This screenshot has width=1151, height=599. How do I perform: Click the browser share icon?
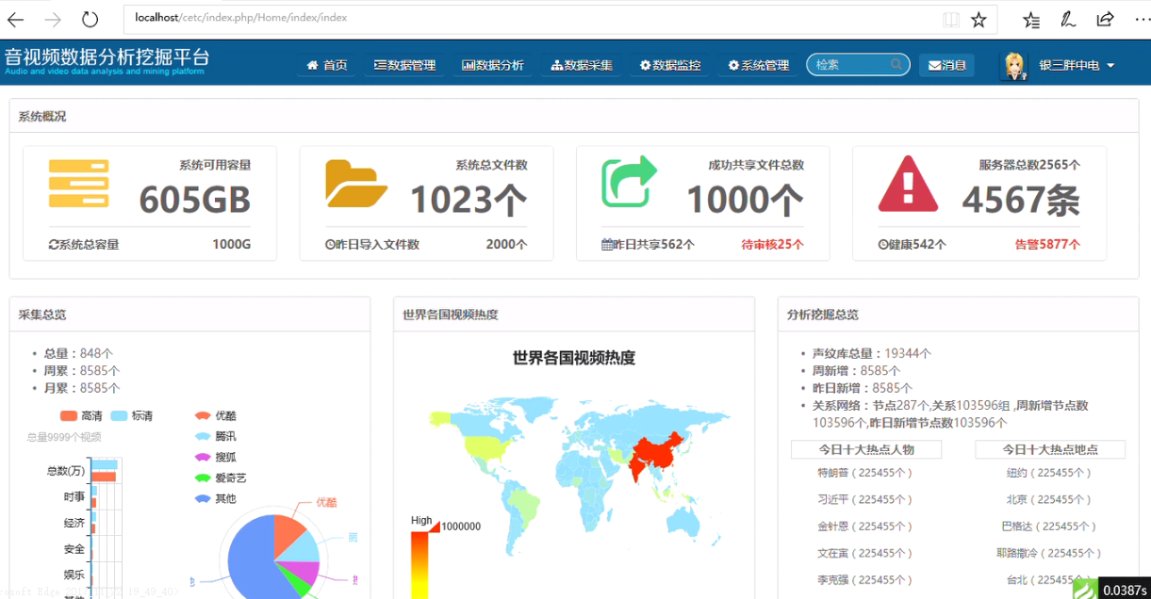point(1105,19)
